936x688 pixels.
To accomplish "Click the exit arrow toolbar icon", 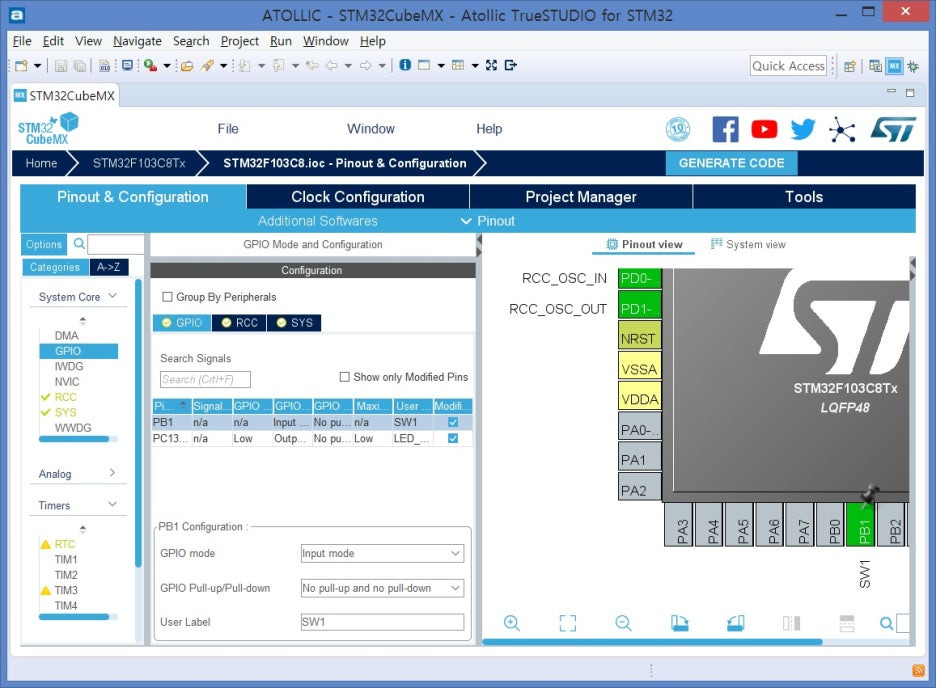I will click(x=510, y=64).
